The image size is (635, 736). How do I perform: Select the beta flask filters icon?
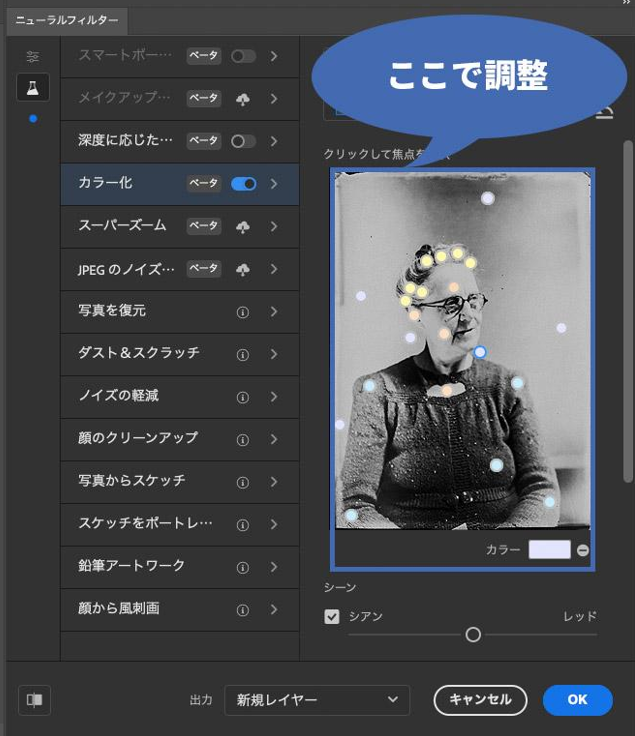(32, 87)
